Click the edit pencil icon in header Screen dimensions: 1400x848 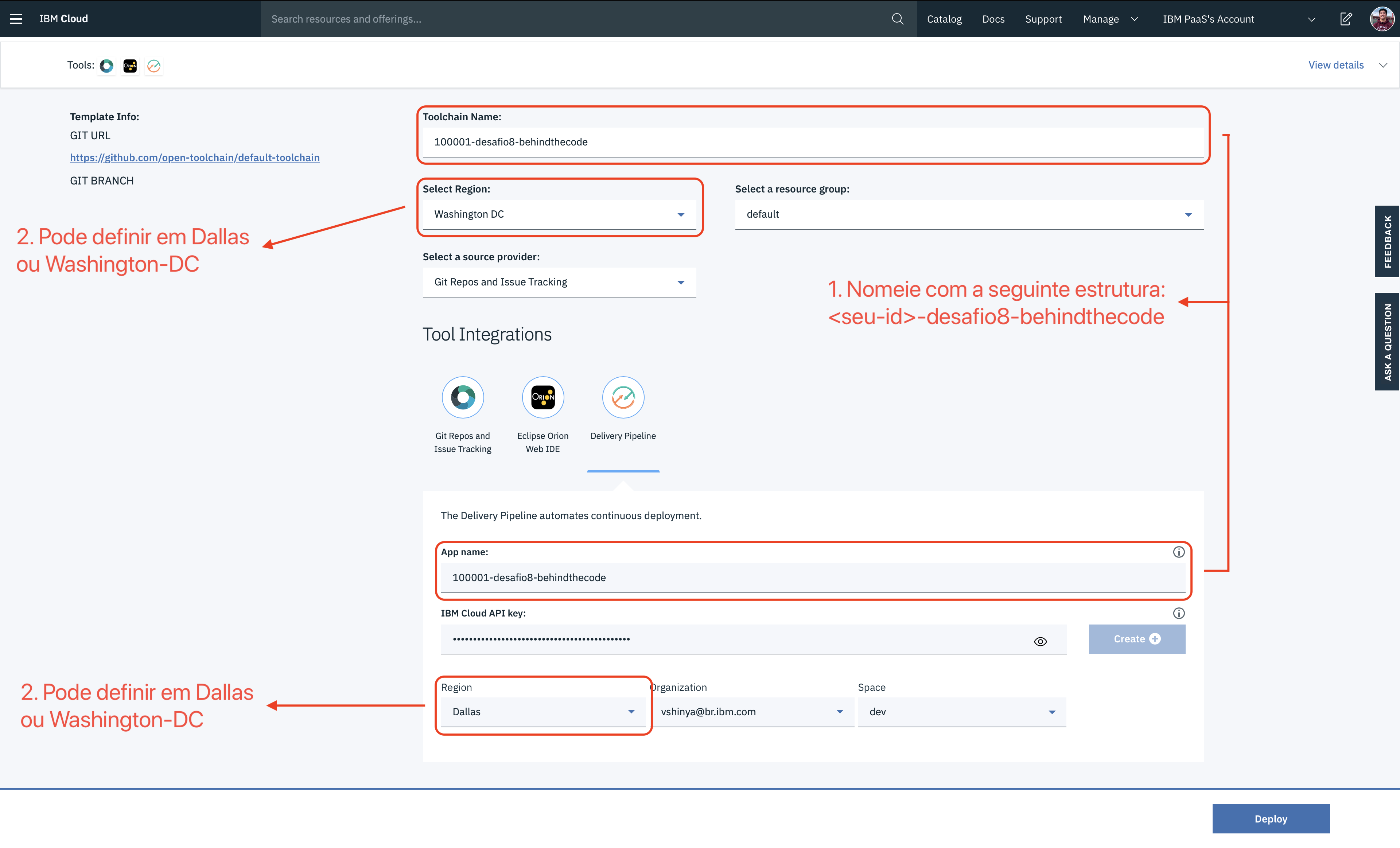click(1345, 19)
